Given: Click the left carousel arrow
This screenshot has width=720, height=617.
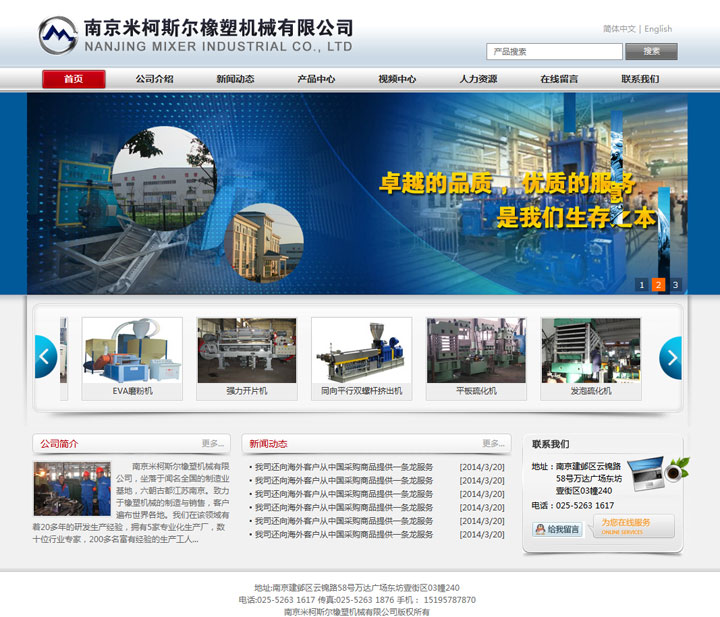Looking at the screenshot, I should click(x=45, y=357).
